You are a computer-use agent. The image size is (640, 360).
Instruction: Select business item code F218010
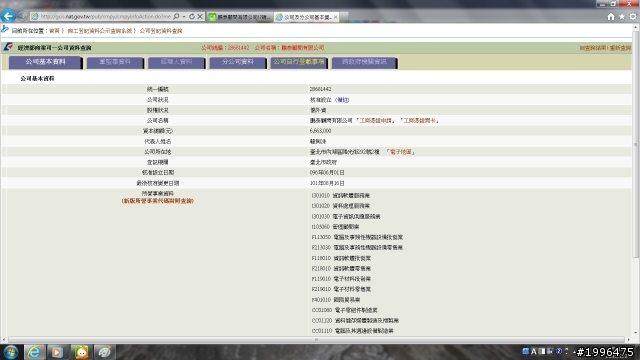321,269
